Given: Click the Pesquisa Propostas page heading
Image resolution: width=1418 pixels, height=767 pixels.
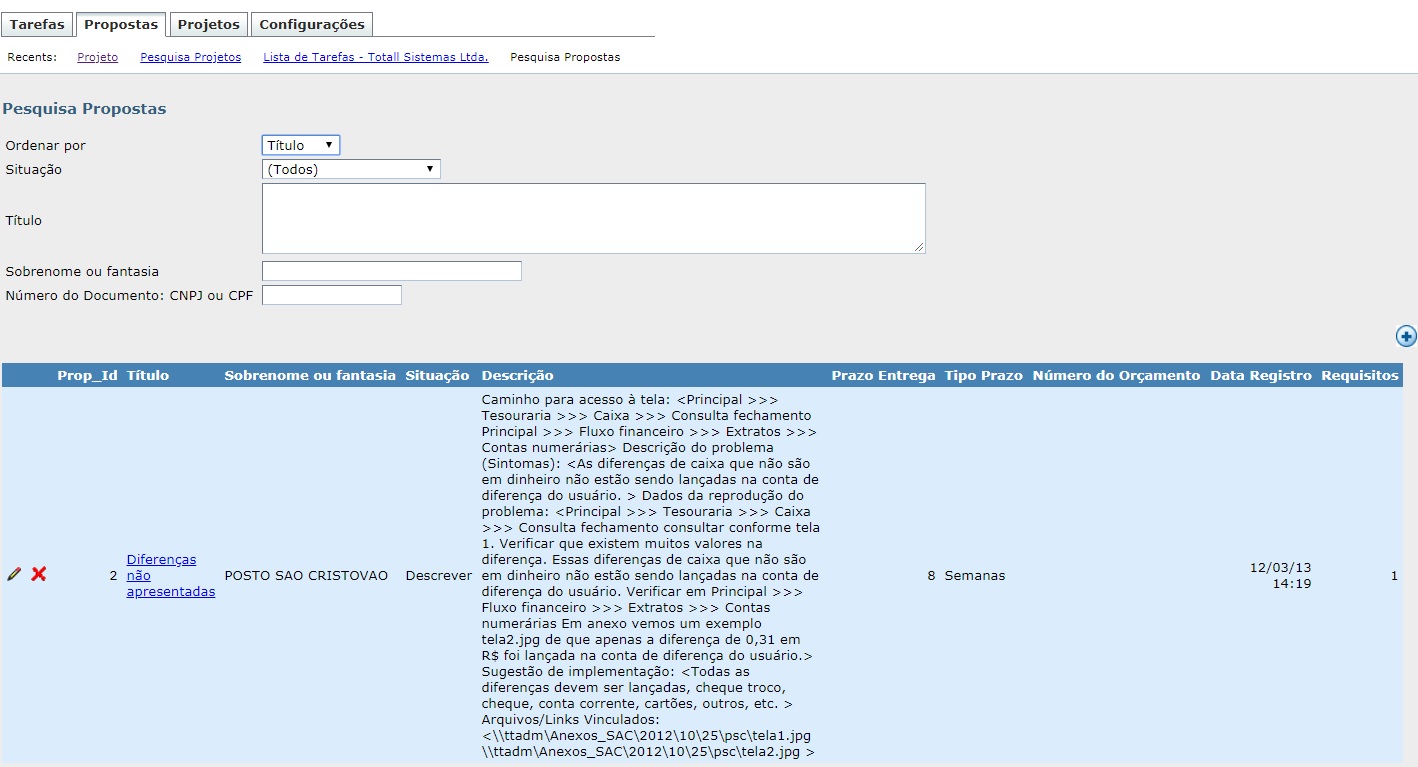Looking at the screenshot, I should point(84,108).
